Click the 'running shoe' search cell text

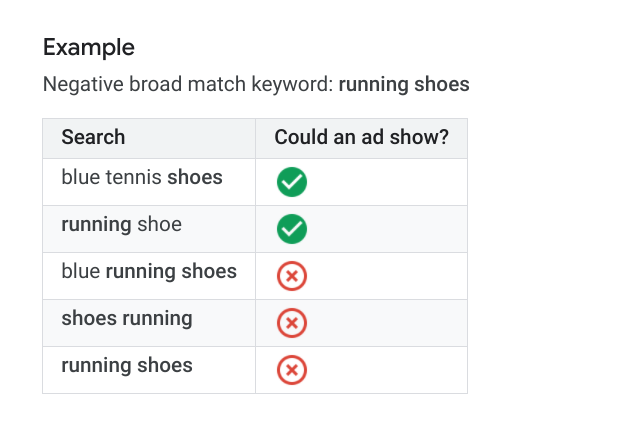click(x=122, y=224)
